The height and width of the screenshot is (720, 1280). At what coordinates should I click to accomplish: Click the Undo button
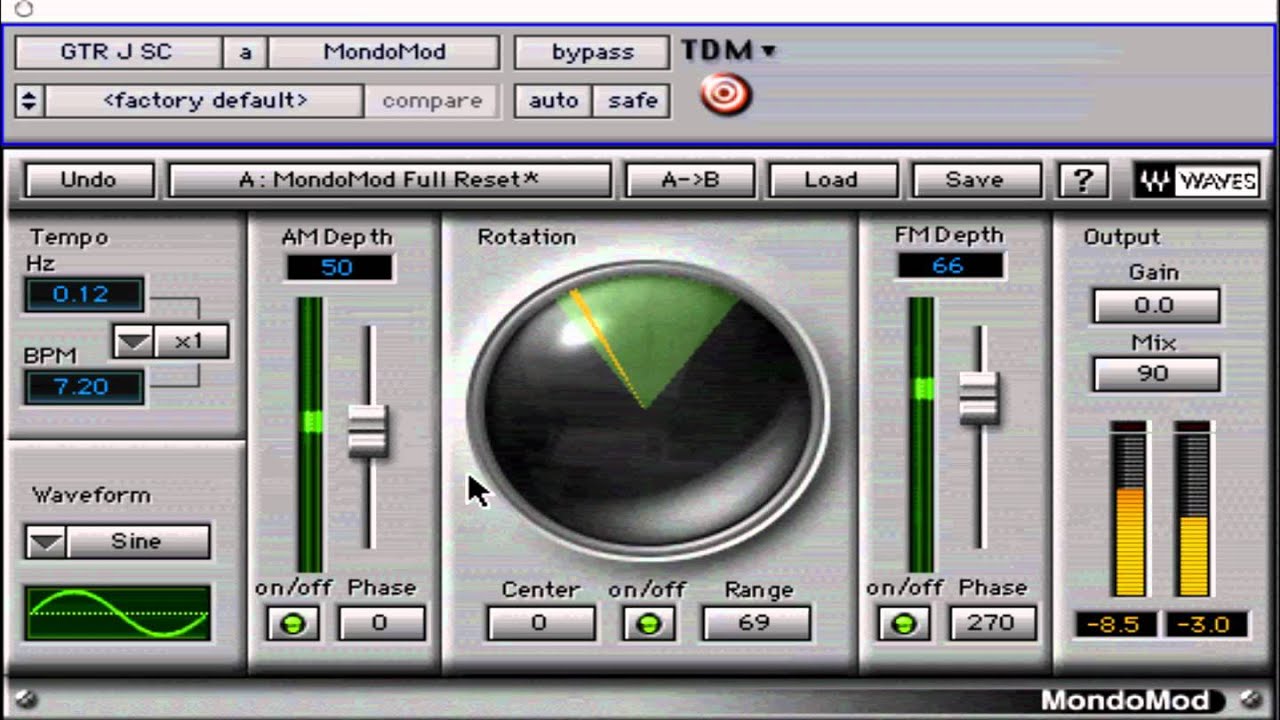[89, 180]
